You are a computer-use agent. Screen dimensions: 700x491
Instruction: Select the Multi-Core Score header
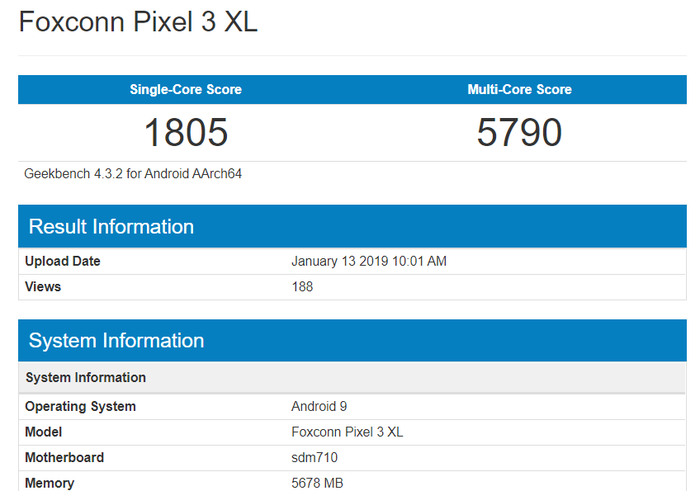coord(519,89)
